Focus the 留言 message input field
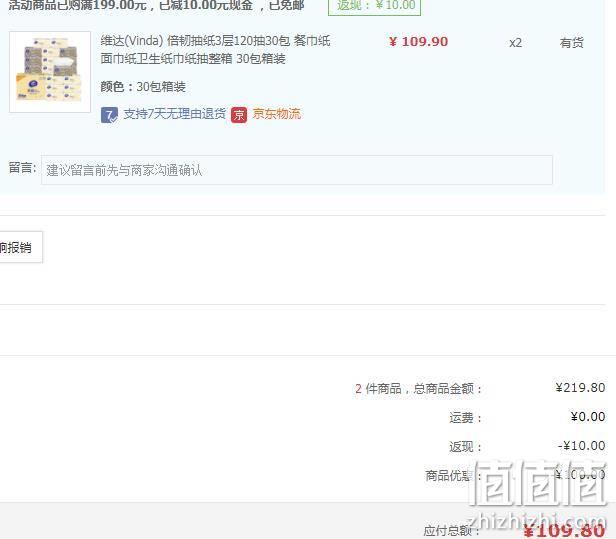The height and width of the screenshot is (539, 616). (297, 170)
